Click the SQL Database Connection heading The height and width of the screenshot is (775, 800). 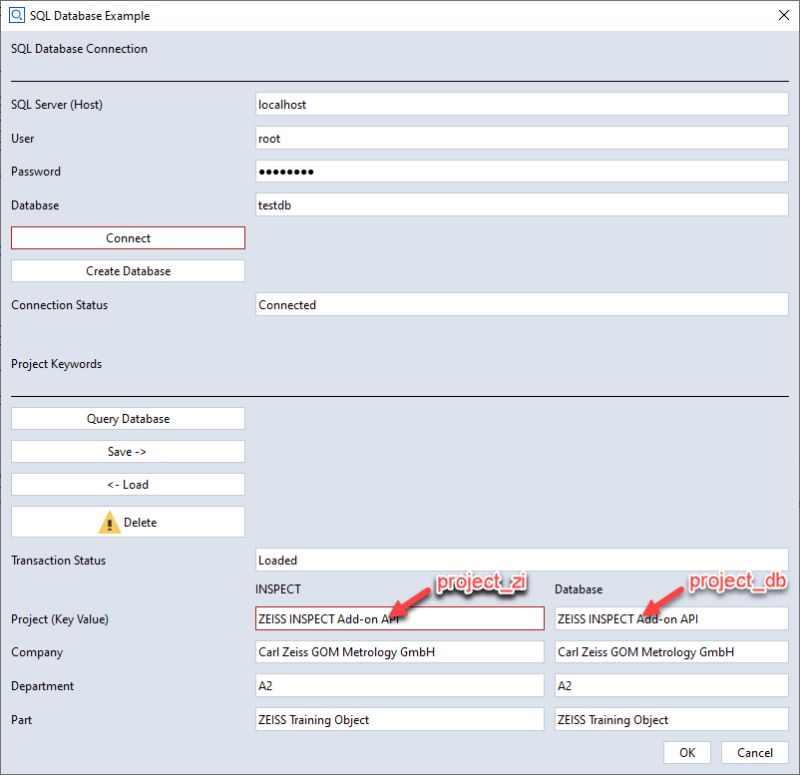79,49
